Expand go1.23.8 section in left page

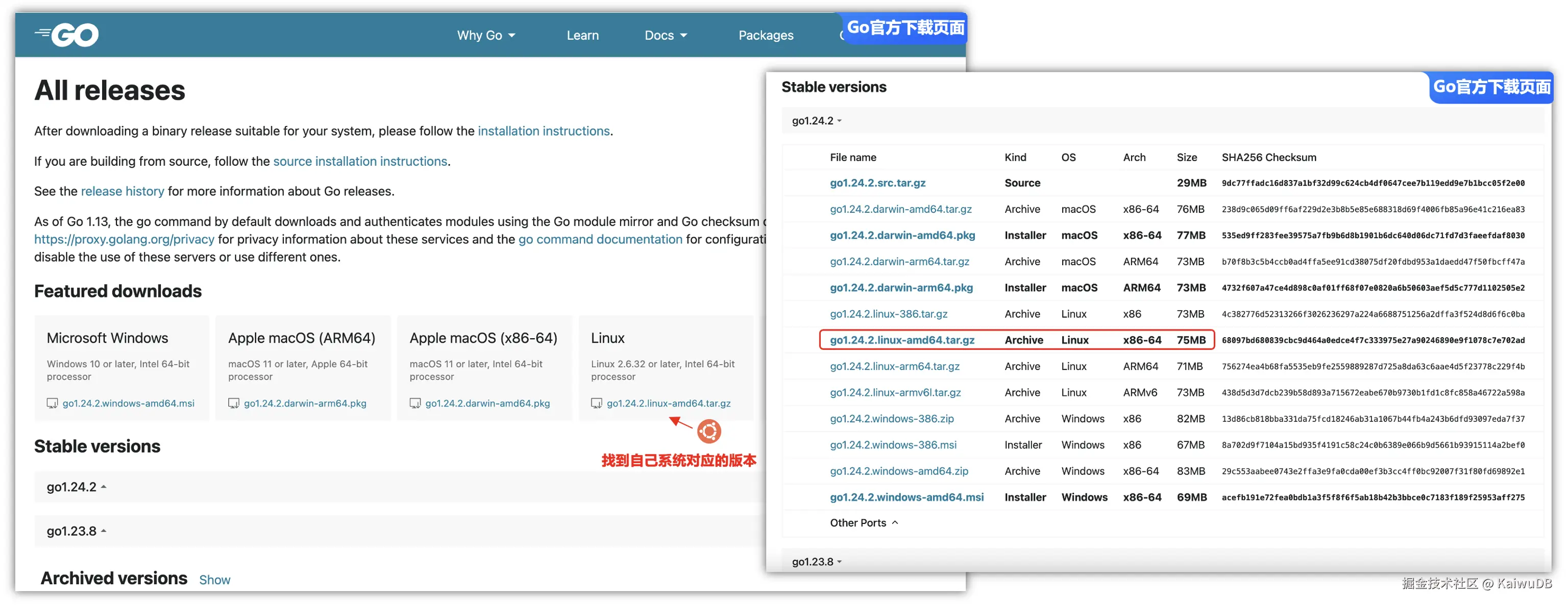tap(77, 531)
